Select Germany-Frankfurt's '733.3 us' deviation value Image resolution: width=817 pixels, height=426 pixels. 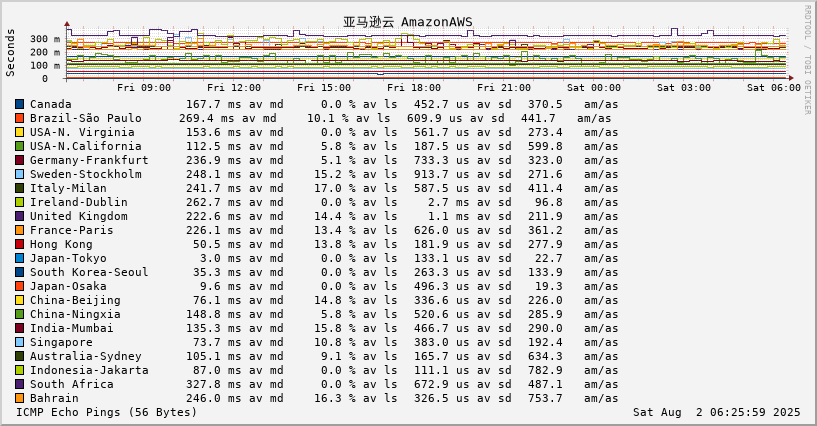point(441,160)
